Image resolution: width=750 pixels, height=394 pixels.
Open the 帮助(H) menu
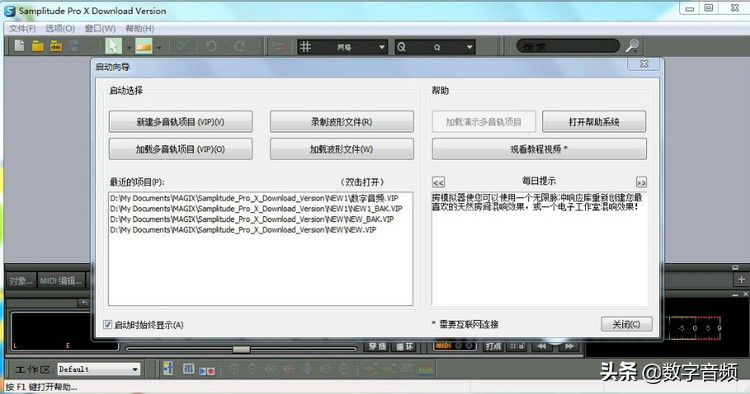pos(140,29)
